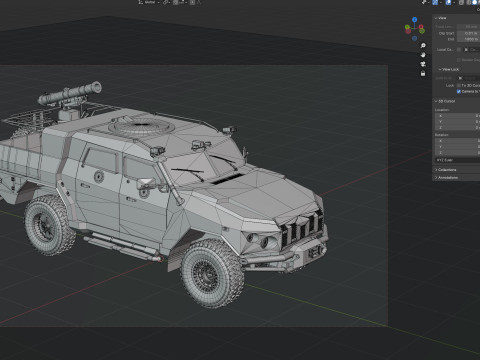
Task: Click the Focal Length value field
Action: [x=468, y=27]
